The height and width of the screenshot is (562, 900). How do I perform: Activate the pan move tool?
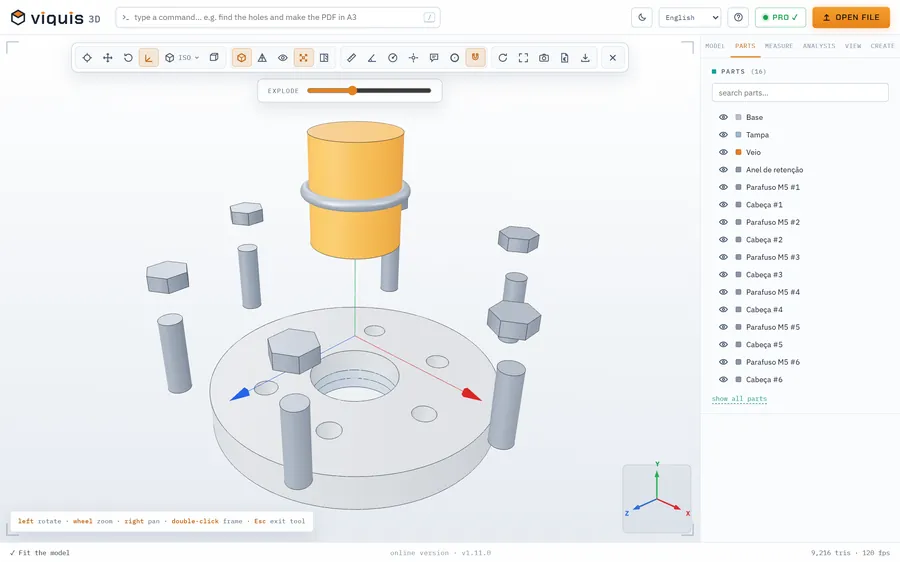tap(107, 57)
